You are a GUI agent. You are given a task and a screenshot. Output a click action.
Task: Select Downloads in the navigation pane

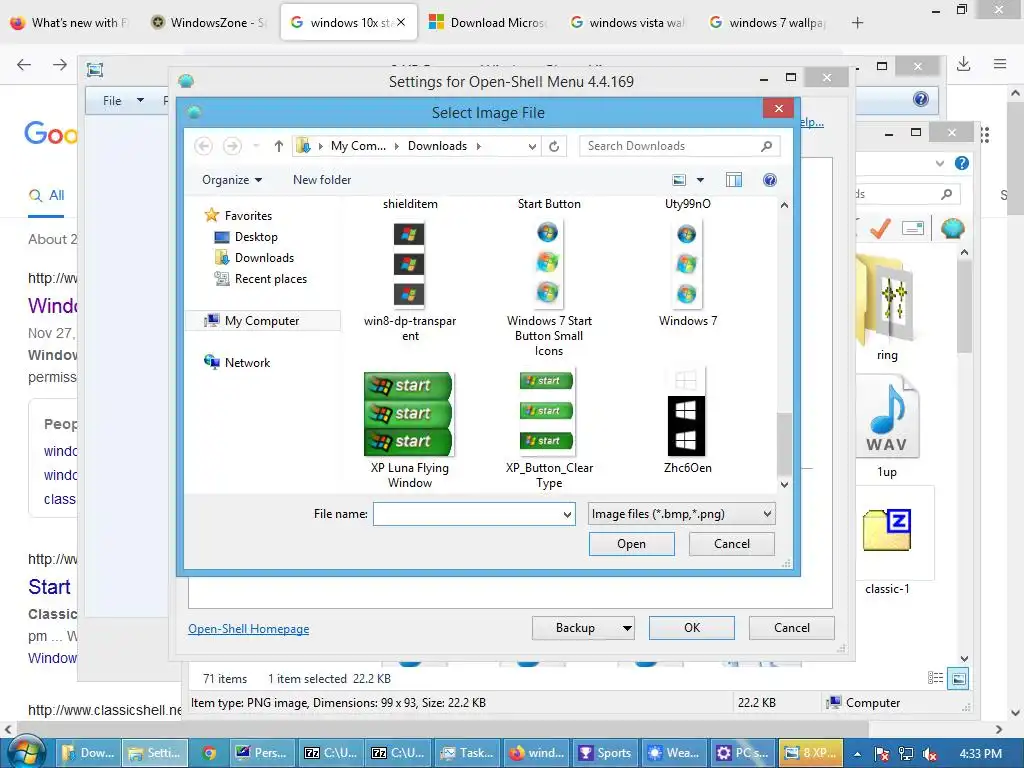click(x=264, y=257)
